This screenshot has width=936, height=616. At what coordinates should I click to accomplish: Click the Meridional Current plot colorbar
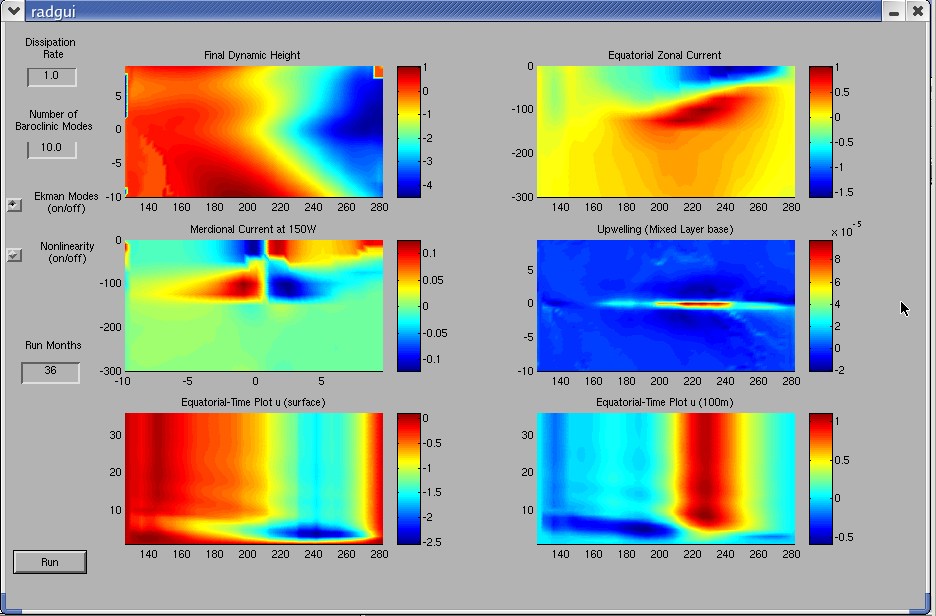pyautogui.click(x=409, y=305)
